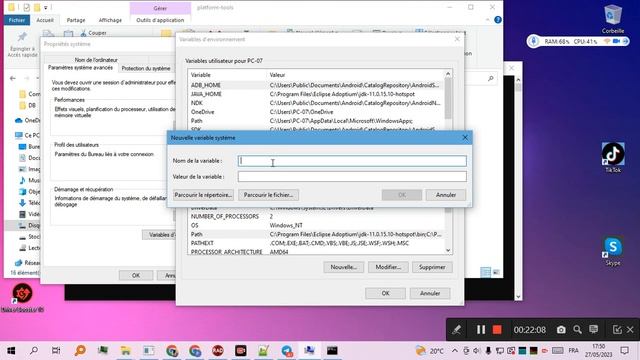Show hidden system tray icons chevron
This screenshot has height=360, width=640.
tap(454, 351)
